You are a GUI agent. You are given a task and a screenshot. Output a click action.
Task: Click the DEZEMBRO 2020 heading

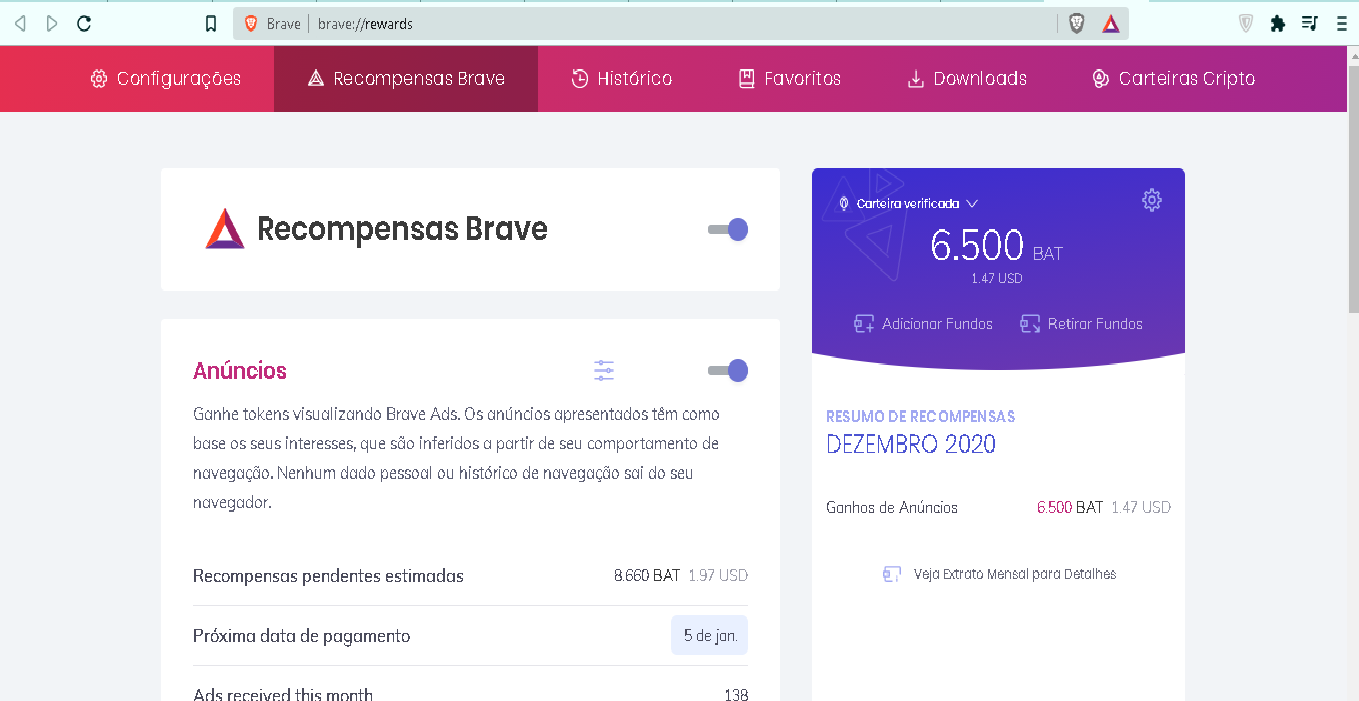pos(911,445)
